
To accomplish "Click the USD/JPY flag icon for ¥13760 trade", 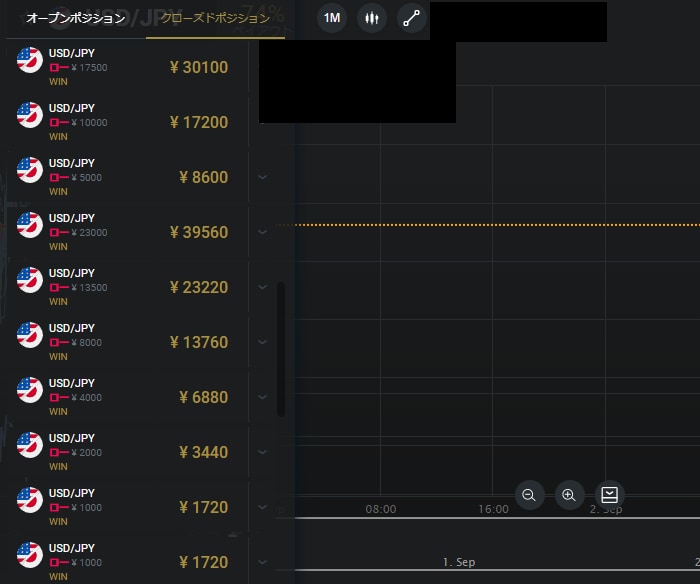I will pos(30,334).
